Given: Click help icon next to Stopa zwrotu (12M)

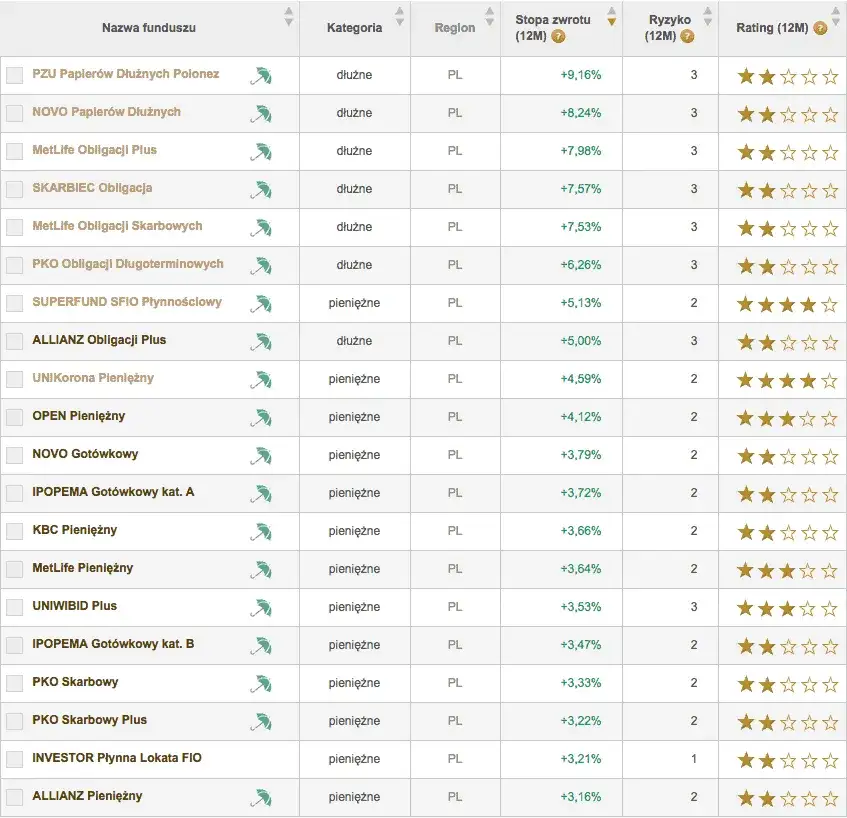Looking at the screenshot, I should click(559, 37).
